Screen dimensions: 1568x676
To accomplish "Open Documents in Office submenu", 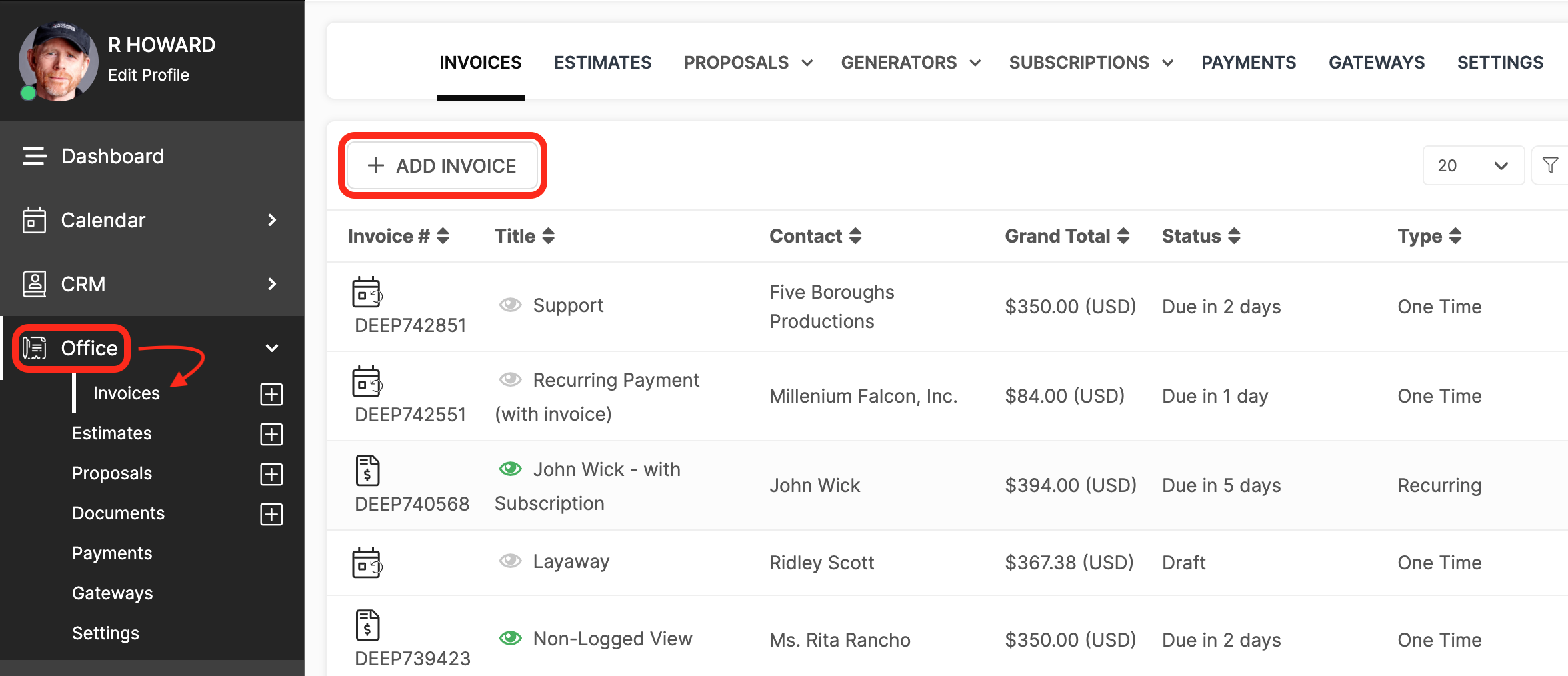I will pyautogui.click(x=118, y=513).
